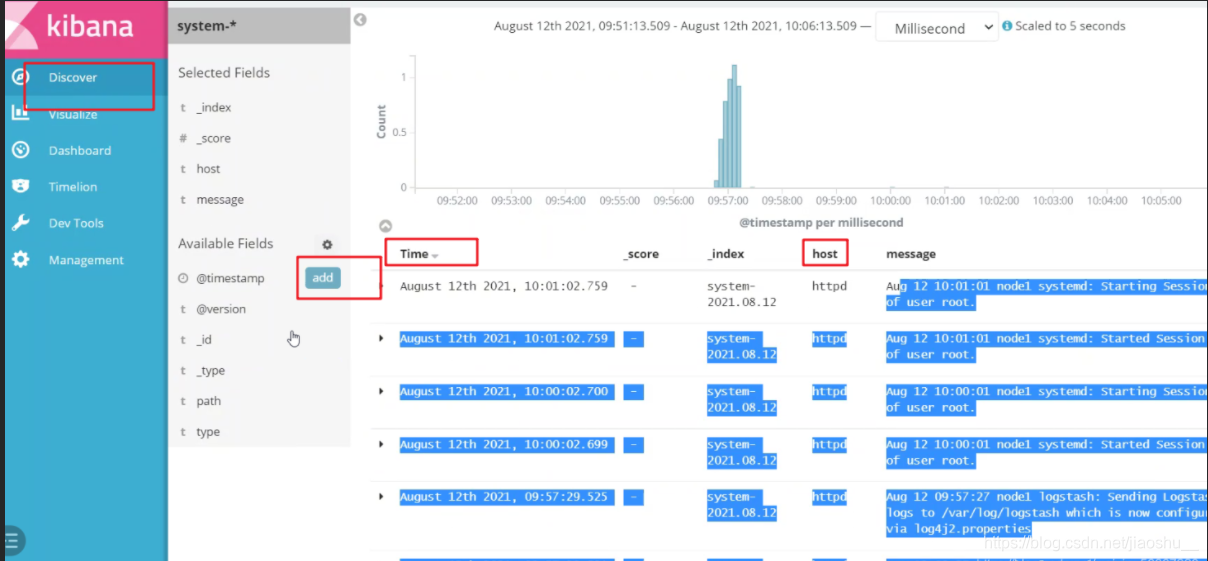Click the _score column header

point(641,254)
